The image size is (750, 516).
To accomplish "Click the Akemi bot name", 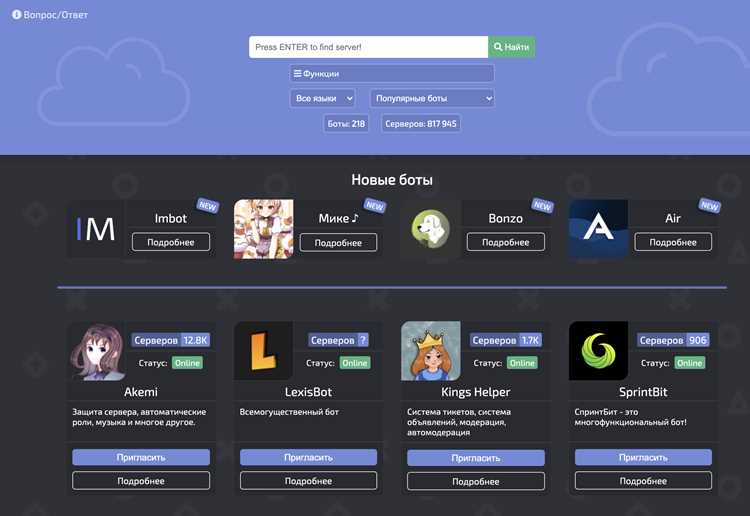I will pos(141,392).
